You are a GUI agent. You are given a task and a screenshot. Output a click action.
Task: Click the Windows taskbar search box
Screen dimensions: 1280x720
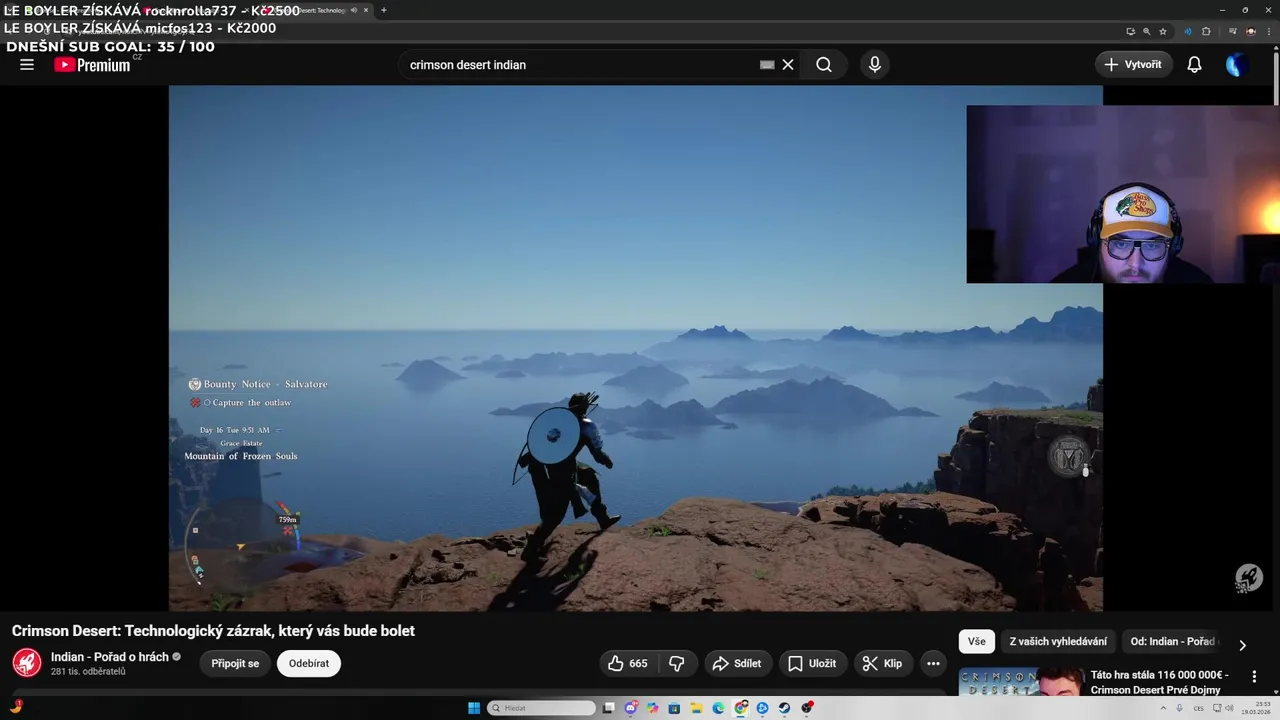(541, 708)
